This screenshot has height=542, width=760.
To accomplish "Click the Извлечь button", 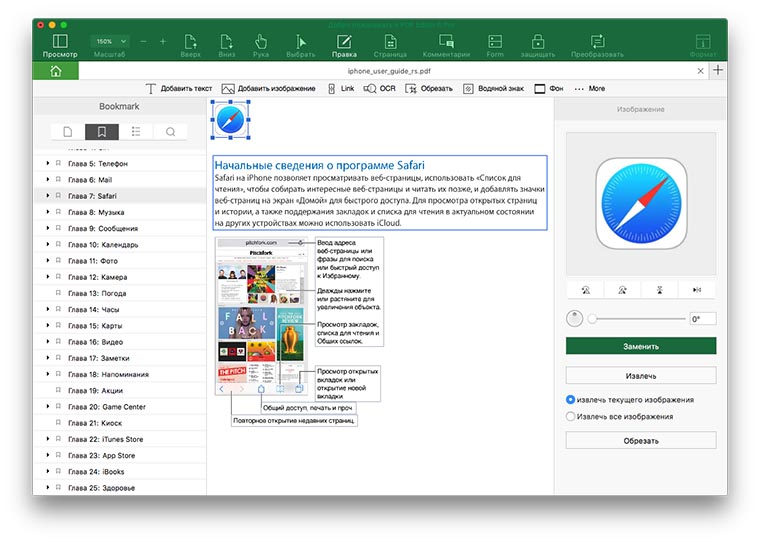I will (x=640, y=376).
